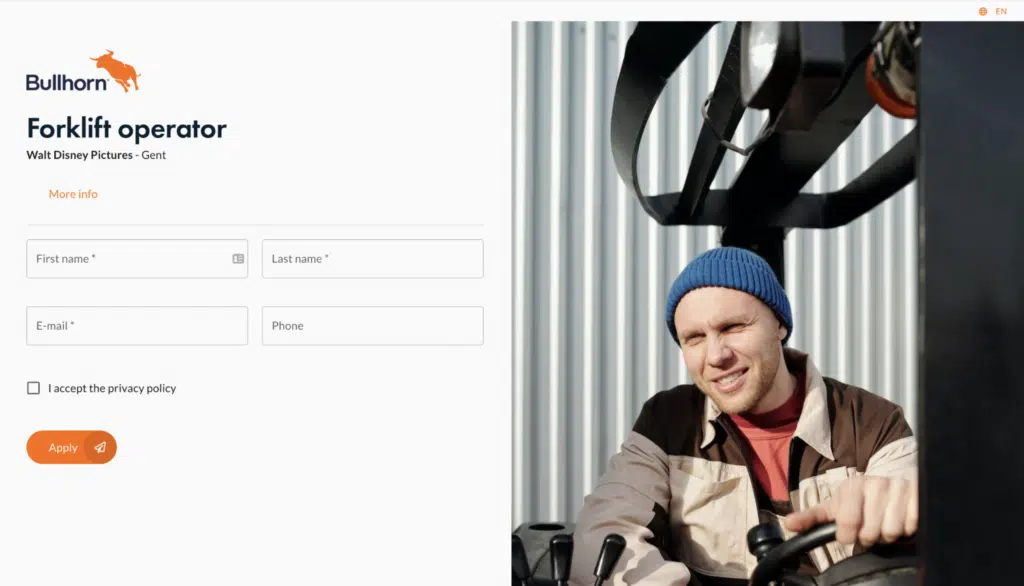
Task: Click the 'Forklift operator' job title heading
Action: [127, 128]
